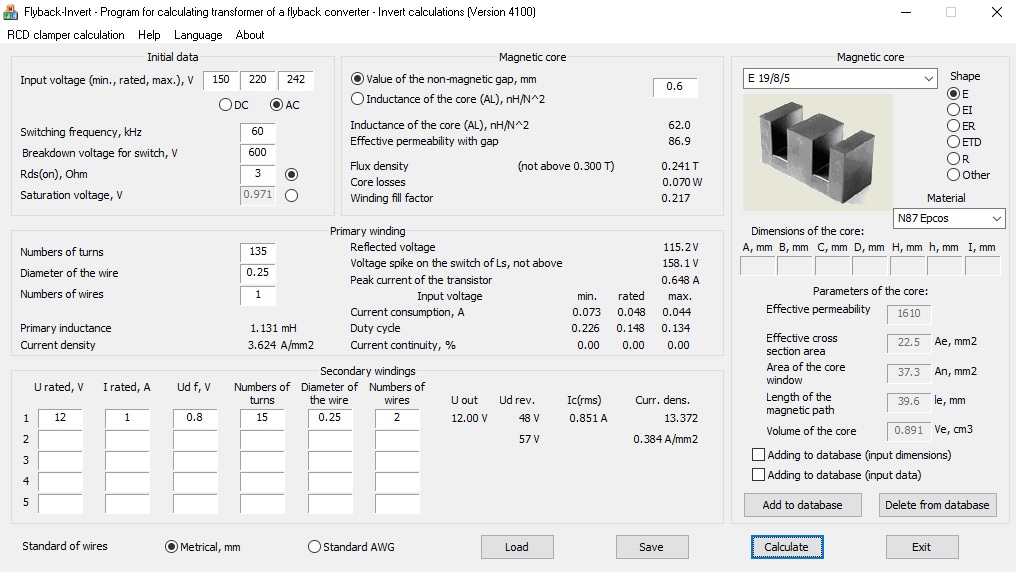Select Other core shape
This screenshot has height=580, width=1016.
point(953,175)
